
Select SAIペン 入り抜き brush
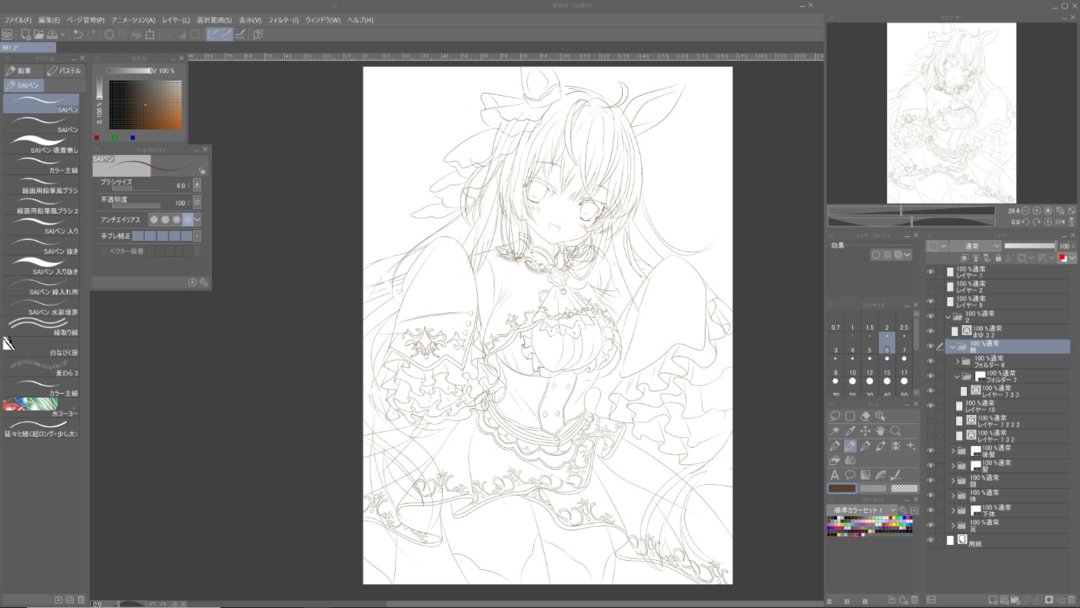pos(43,266)
